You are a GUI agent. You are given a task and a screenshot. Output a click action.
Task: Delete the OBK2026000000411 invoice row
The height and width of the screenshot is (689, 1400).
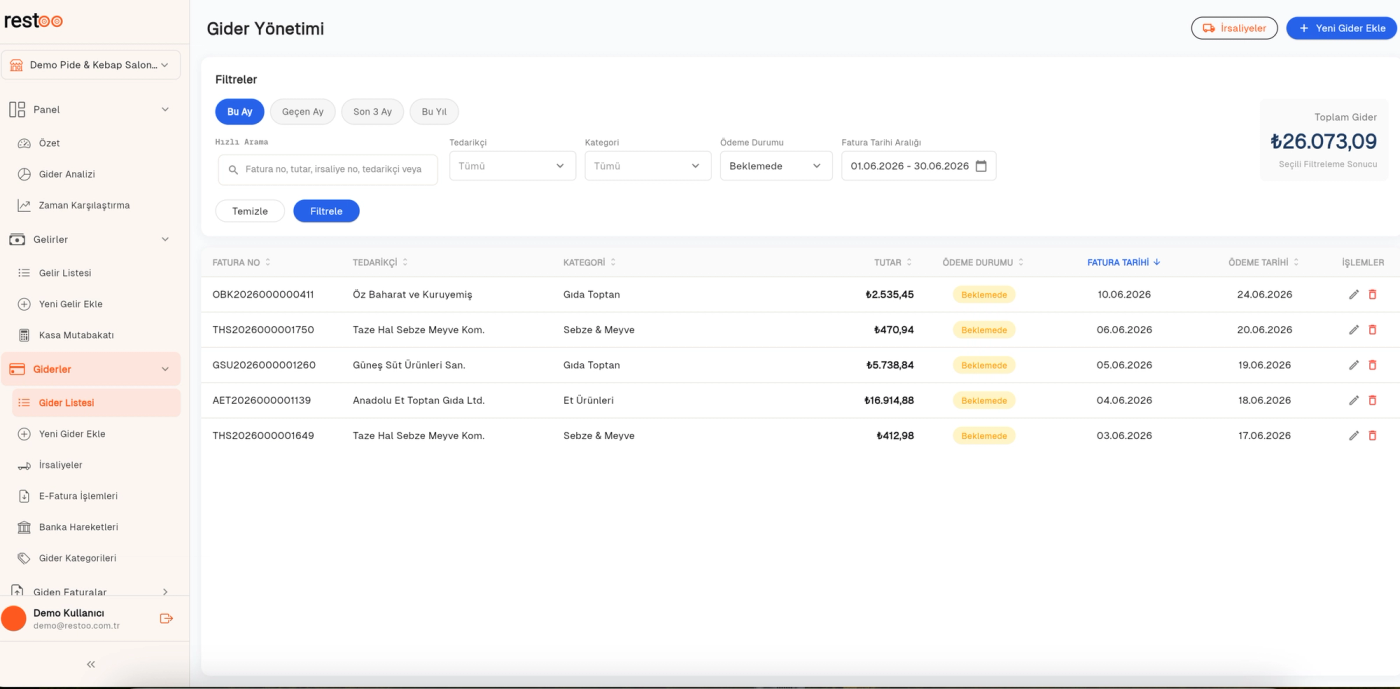1372,295
